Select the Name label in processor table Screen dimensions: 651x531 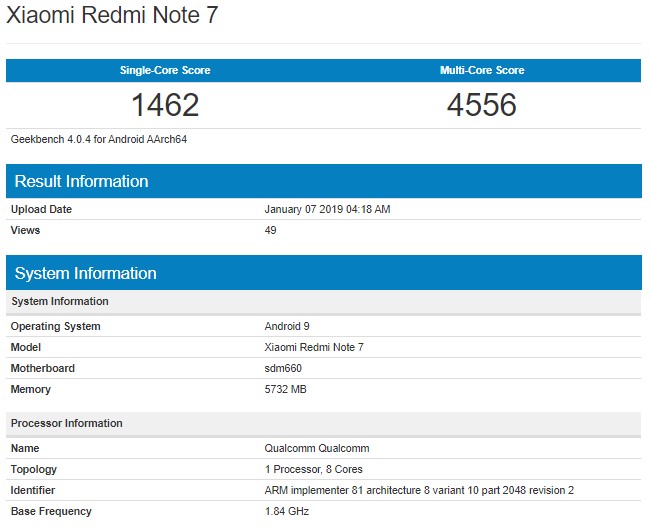point(25,448)
